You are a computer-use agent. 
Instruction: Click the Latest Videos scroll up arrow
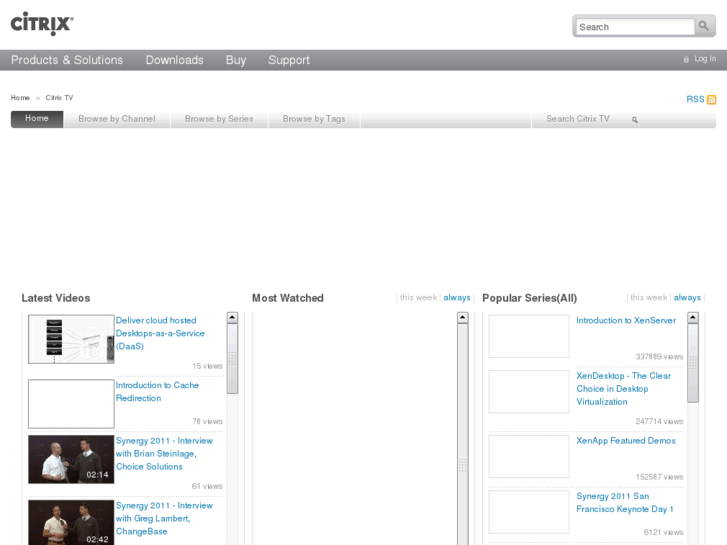click(232, 317)
